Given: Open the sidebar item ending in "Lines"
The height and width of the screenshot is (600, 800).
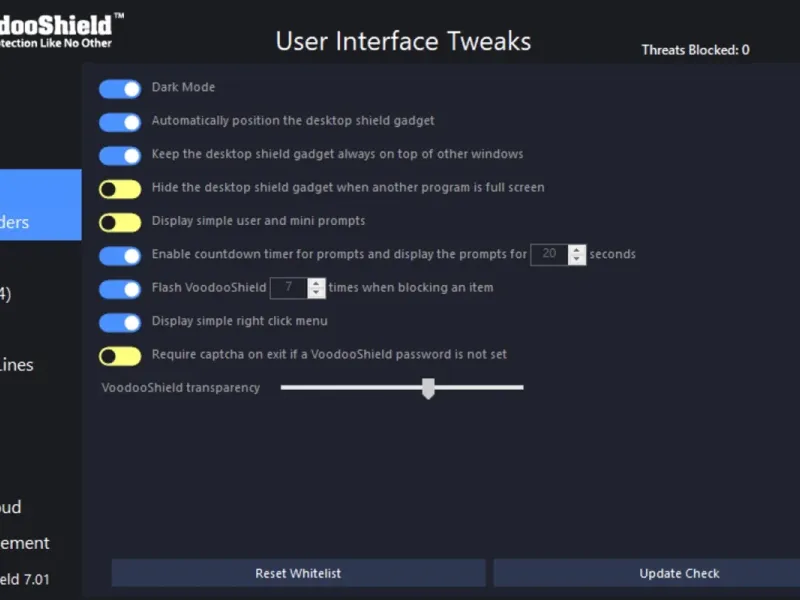Looking at the screenshot, I should coord(20,365).
